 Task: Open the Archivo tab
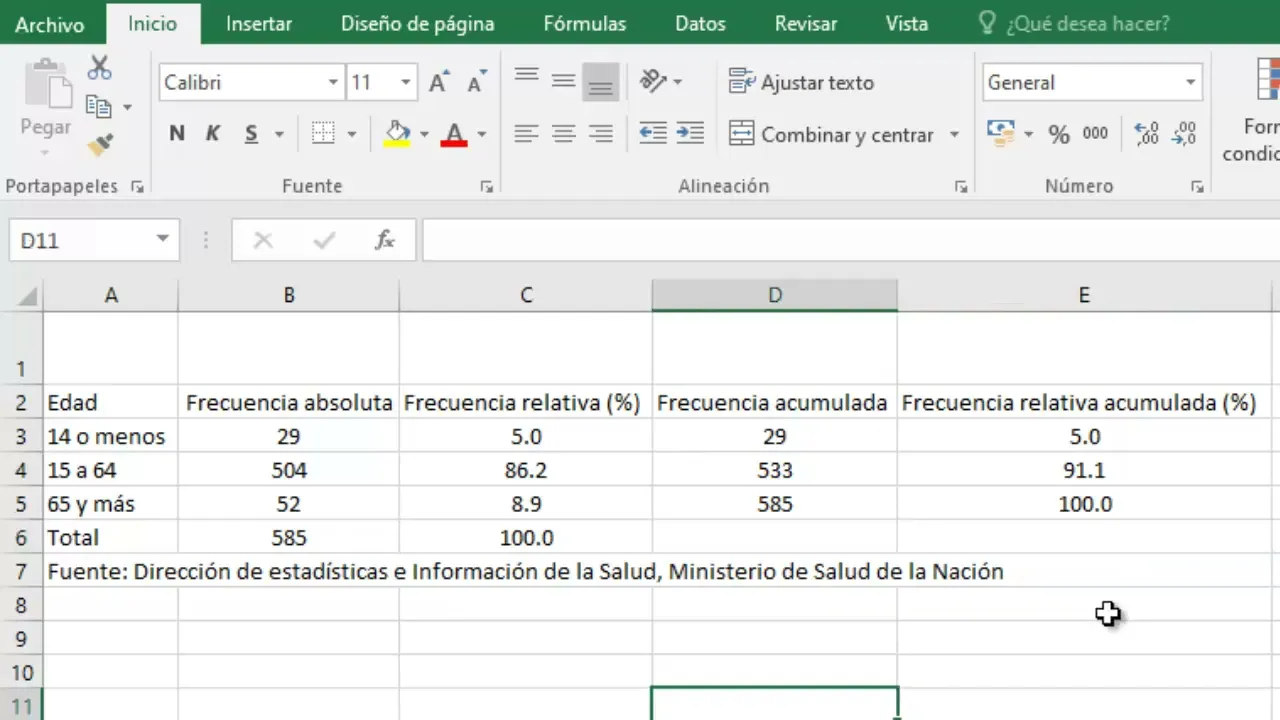pyautogui.click(x=50, y=25)
